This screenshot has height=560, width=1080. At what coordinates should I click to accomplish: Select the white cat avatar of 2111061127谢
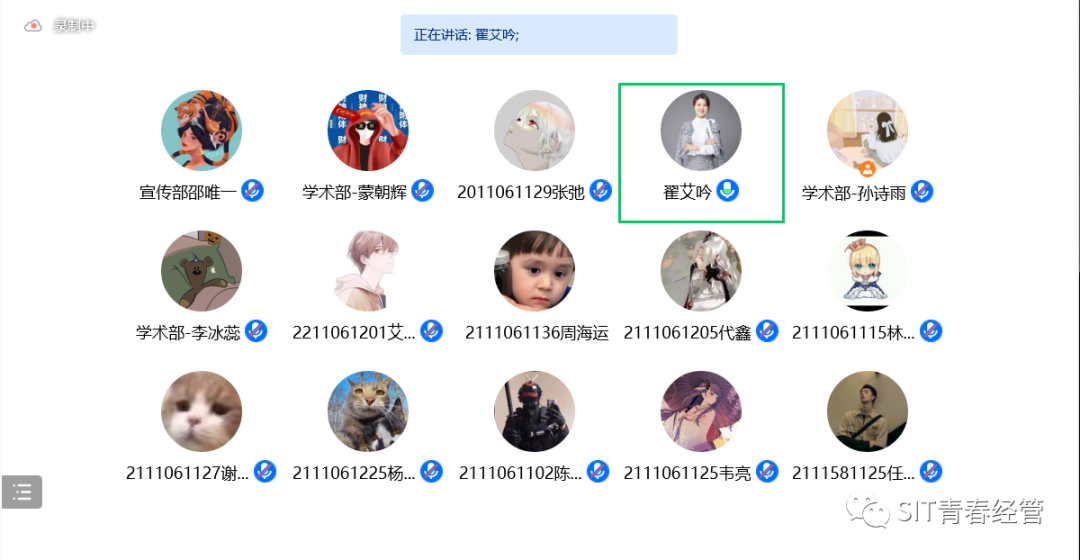pos(201,411)
